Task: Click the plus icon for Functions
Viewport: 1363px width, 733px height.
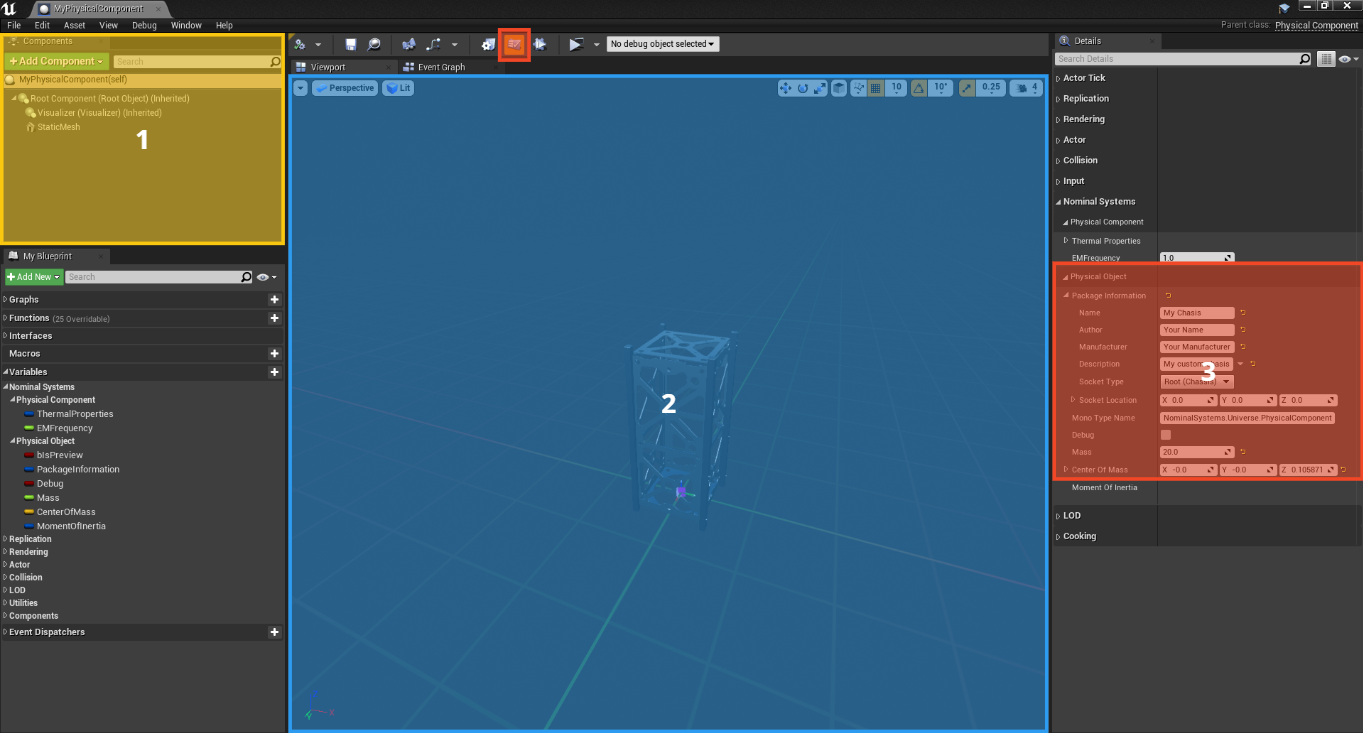Action: (x=274, y=318)
